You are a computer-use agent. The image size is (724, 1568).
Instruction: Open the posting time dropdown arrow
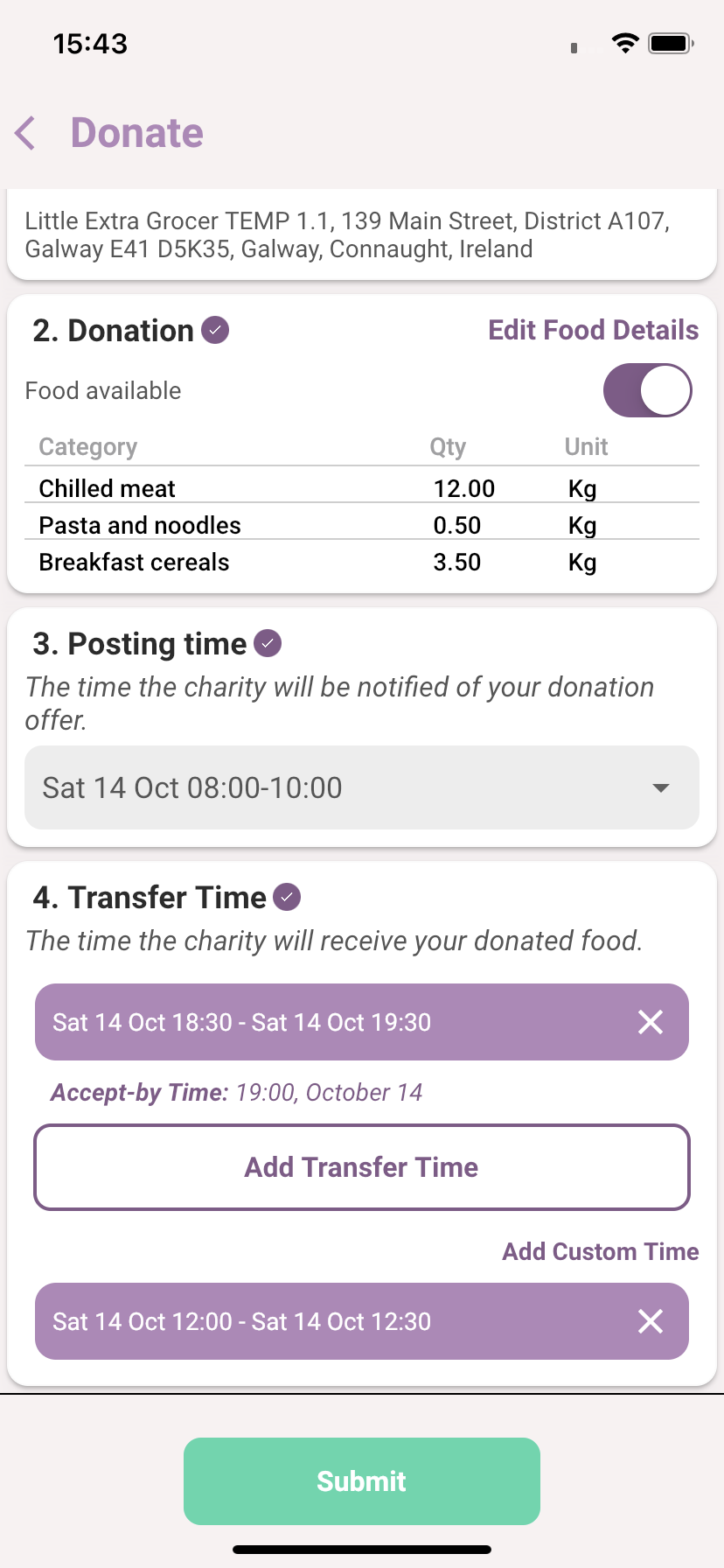pyautogui.click(x=661, y=787)
